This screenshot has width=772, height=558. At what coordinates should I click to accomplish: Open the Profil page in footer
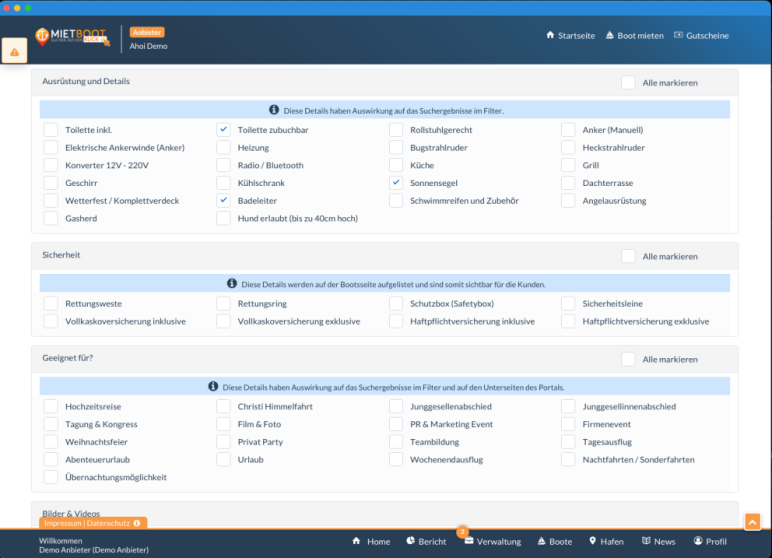(x=710, y=541)
